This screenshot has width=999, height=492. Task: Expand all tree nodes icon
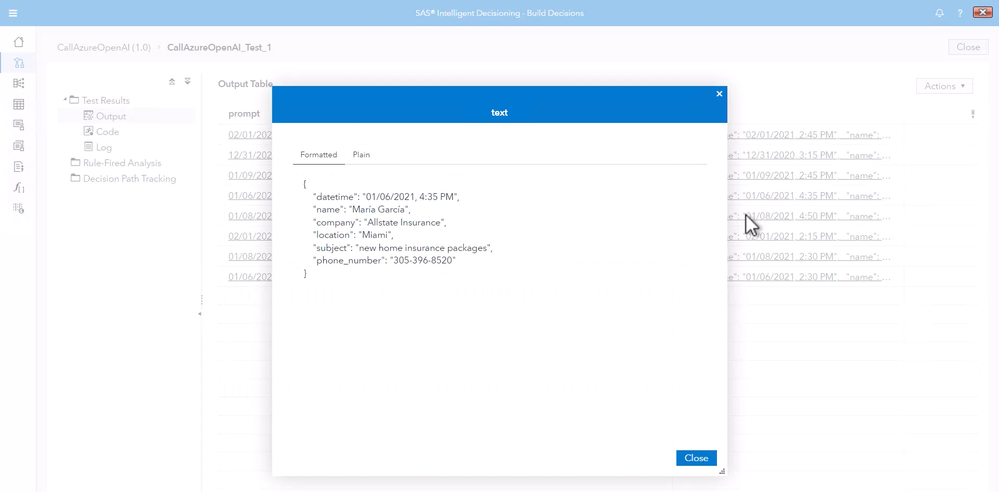pos(187,82)
